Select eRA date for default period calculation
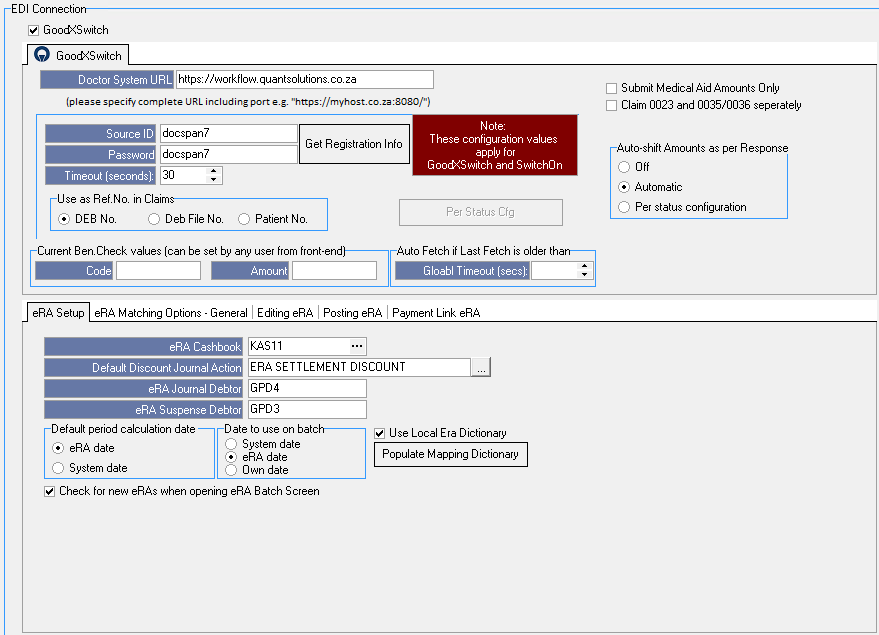The width and height of the screenshot is (879, 635). (x=58, y=448)
